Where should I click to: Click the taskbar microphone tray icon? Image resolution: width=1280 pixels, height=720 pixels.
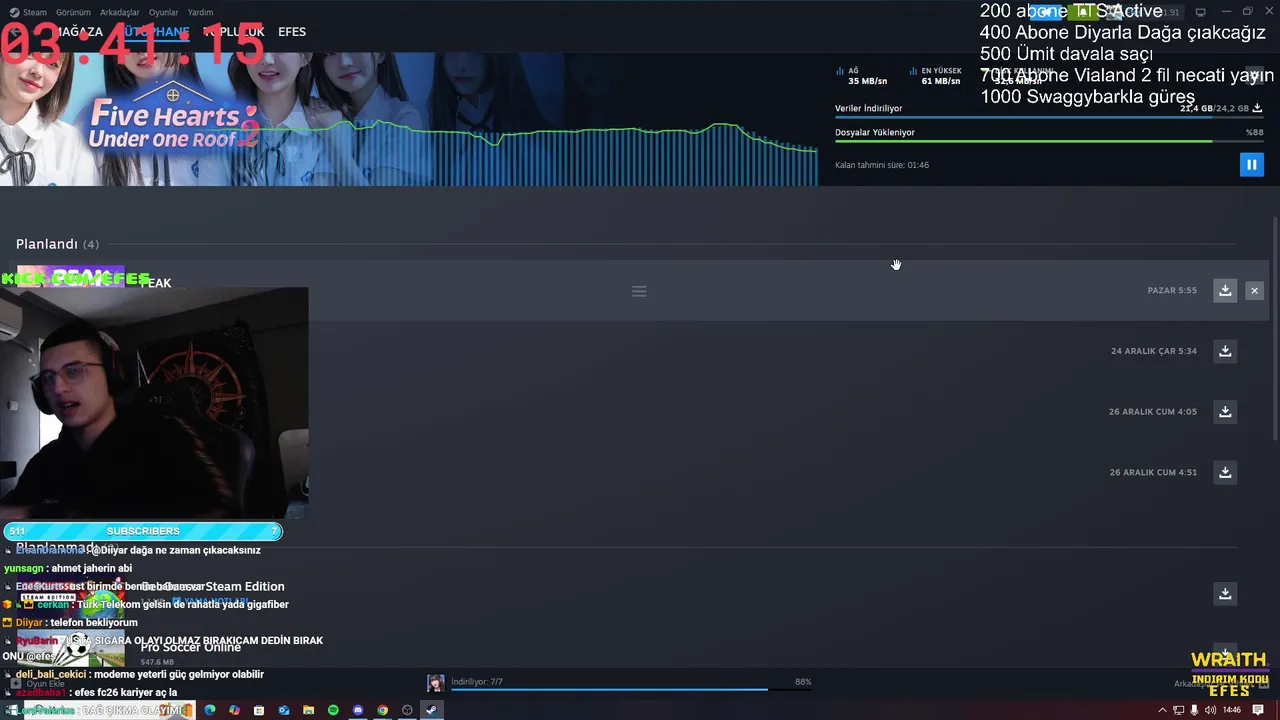[1195, 710]
